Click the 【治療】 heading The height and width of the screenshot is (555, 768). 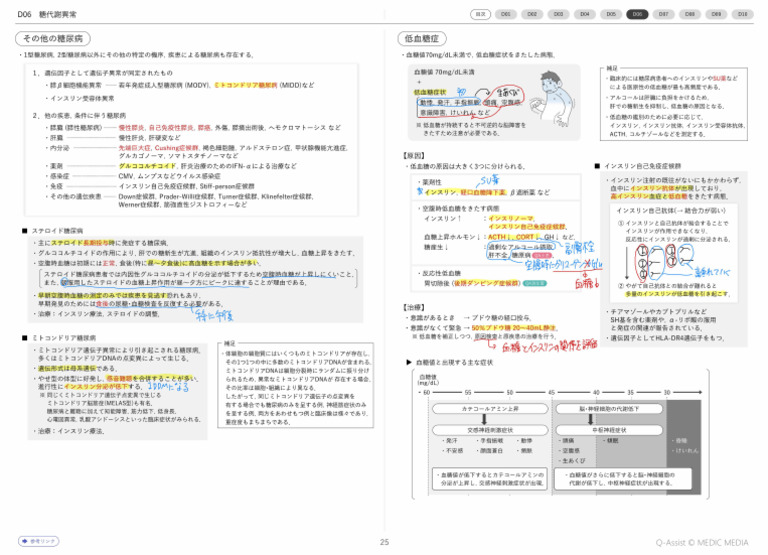[x=413, y=307]
